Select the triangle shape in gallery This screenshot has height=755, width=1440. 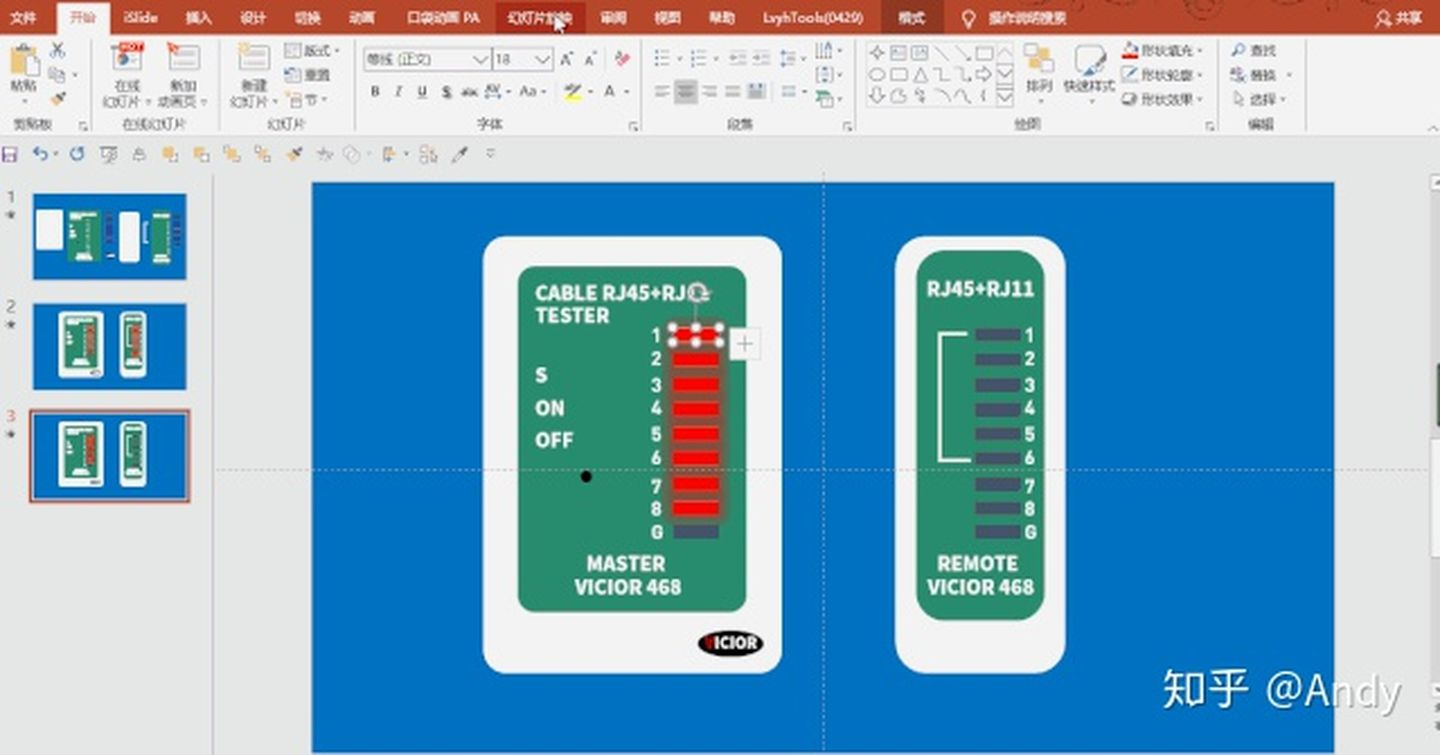(x=920, y=74)
